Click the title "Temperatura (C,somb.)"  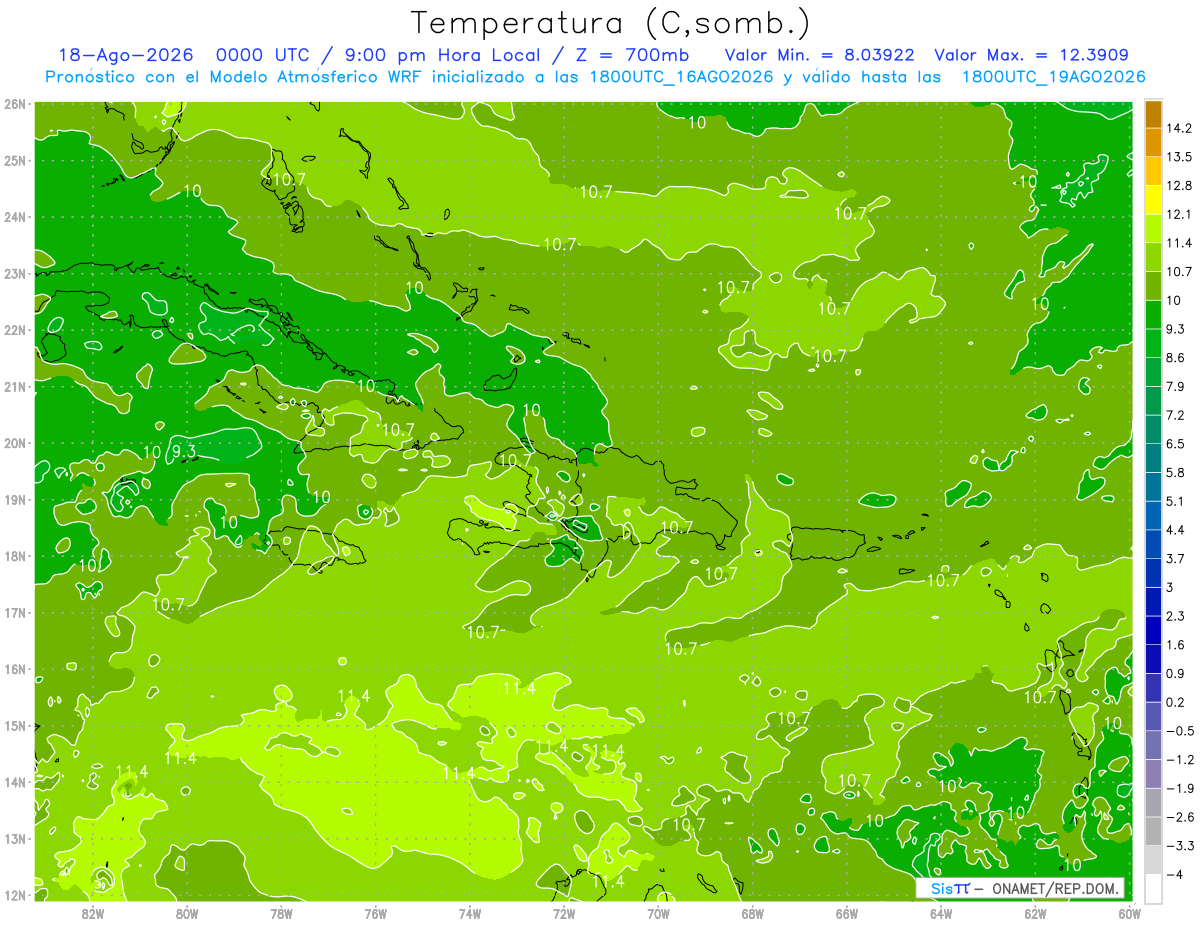[x=611, y=23]
